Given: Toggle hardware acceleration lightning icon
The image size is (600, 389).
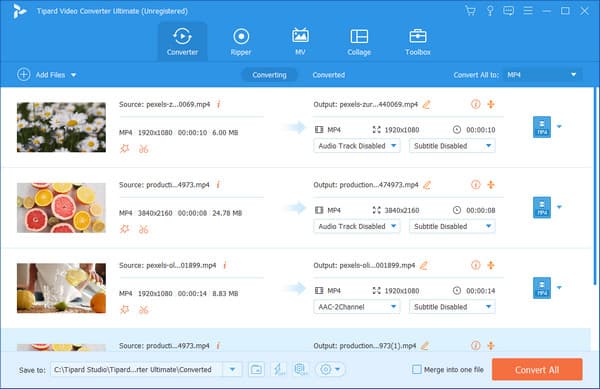Looking at the screenshot, I should [278, 369].
